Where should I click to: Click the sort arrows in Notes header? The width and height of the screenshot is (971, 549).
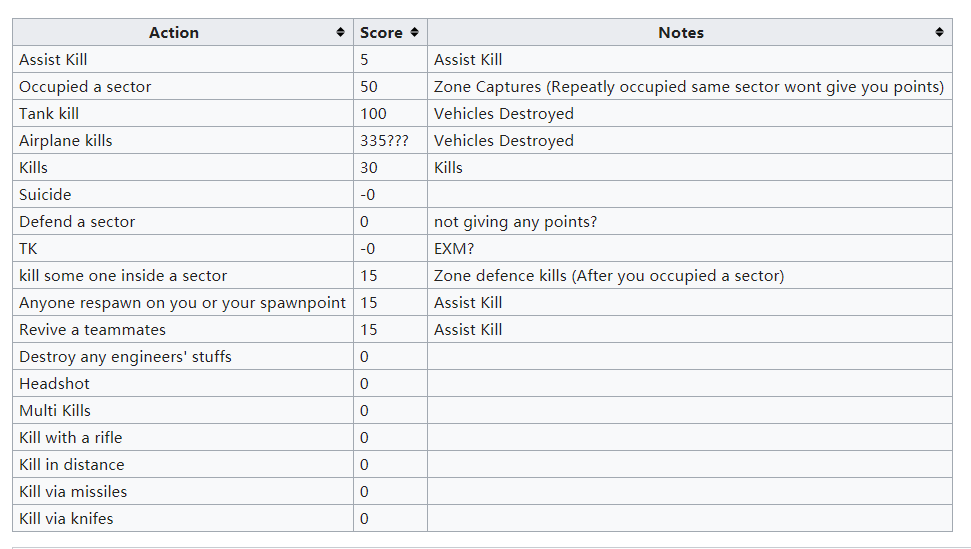tap(939, 33)
